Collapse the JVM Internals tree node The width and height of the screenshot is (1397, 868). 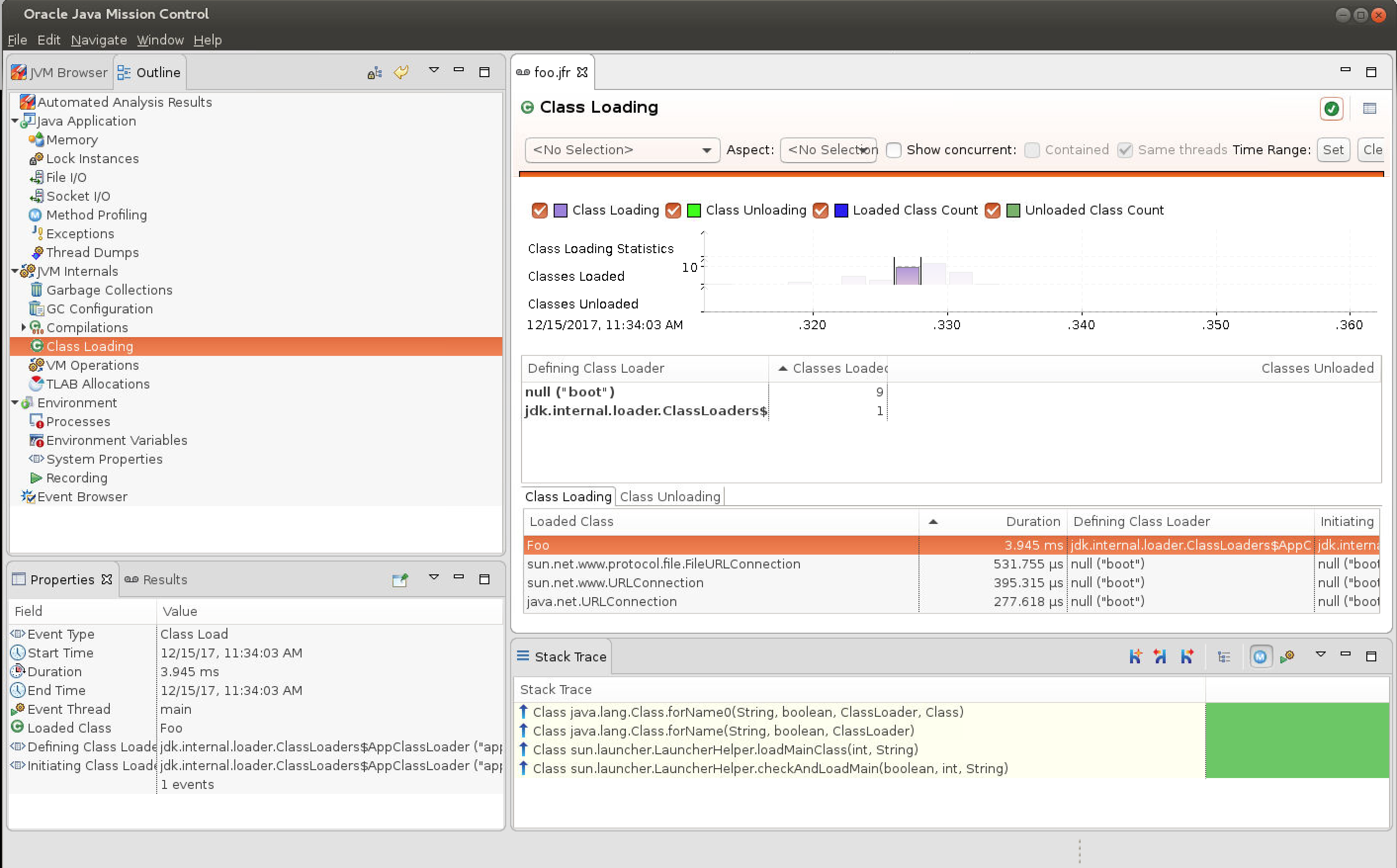[x=15, y=271]
